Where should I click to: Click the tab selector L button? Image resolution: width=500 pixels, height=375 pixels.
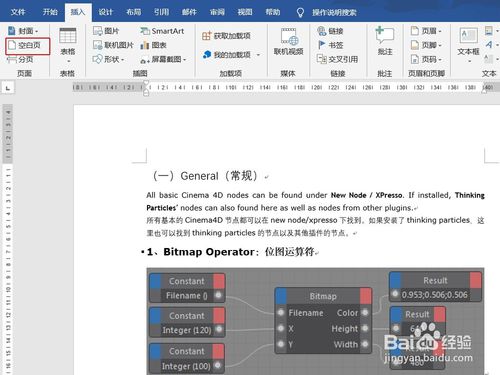pyautogui.click(x=8, y=88)
